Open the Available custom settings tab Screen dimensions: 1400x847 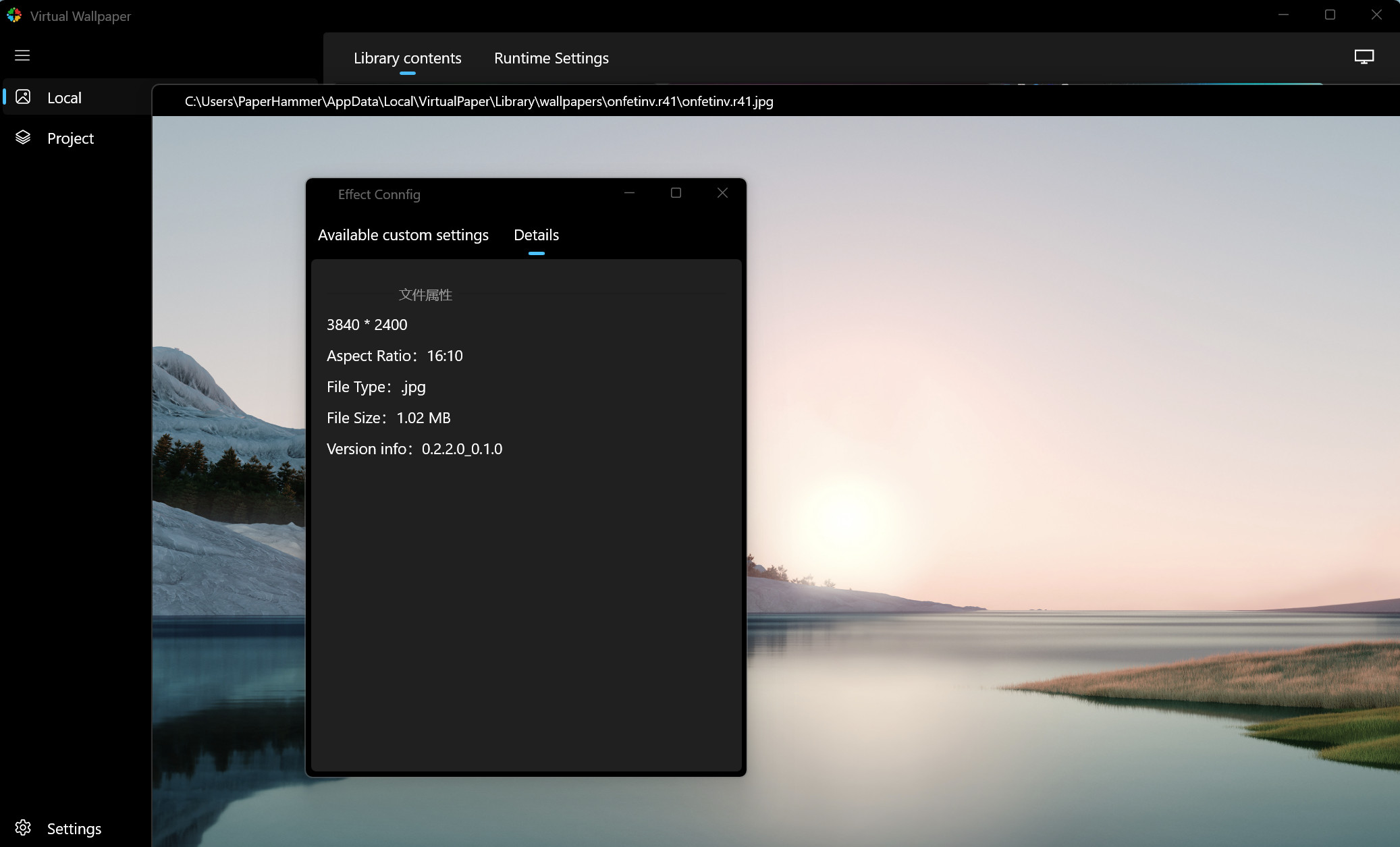pyautogui.click(x=403, y=235)
